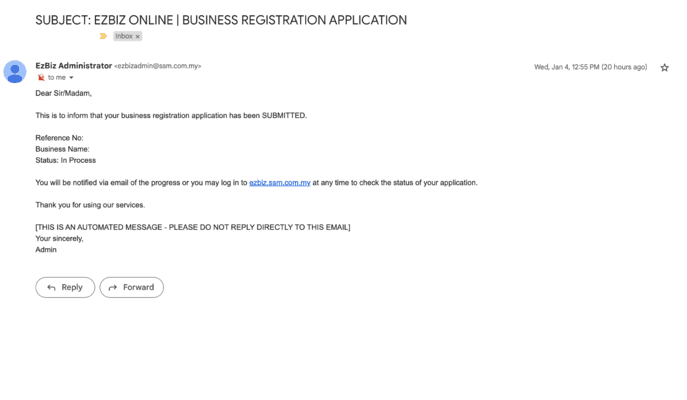Click the "Thank you for using our services" line

click(90, 204)
